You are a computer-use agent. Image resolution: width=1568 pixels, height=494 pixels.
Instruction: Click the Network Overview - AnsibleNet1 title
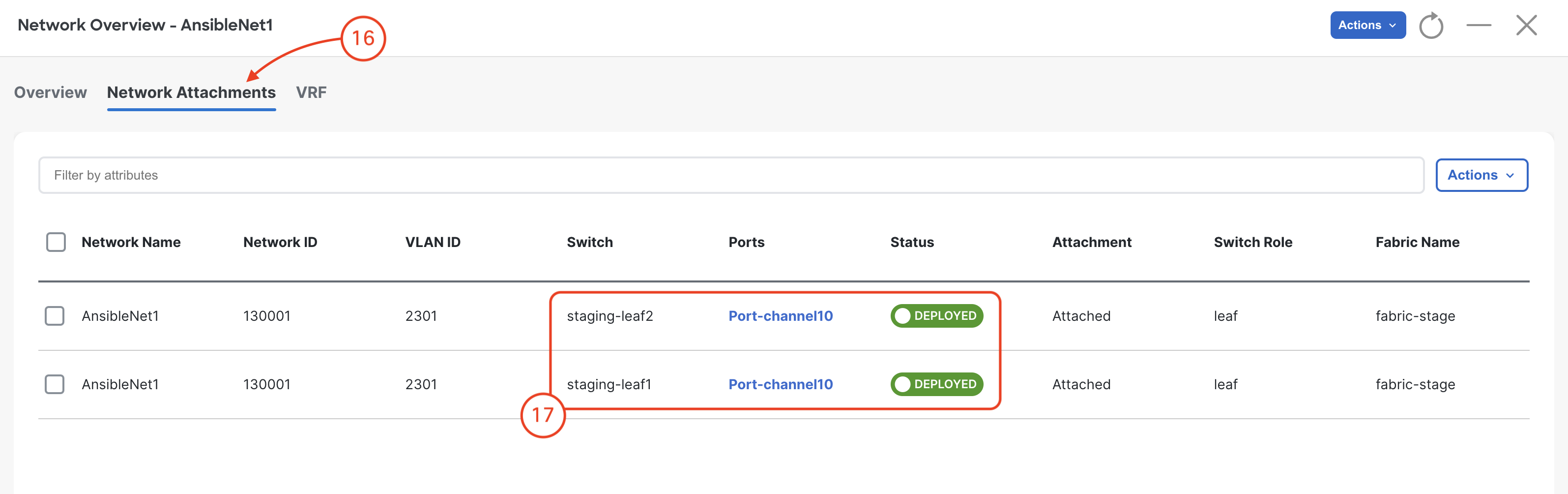coord(145,25)
